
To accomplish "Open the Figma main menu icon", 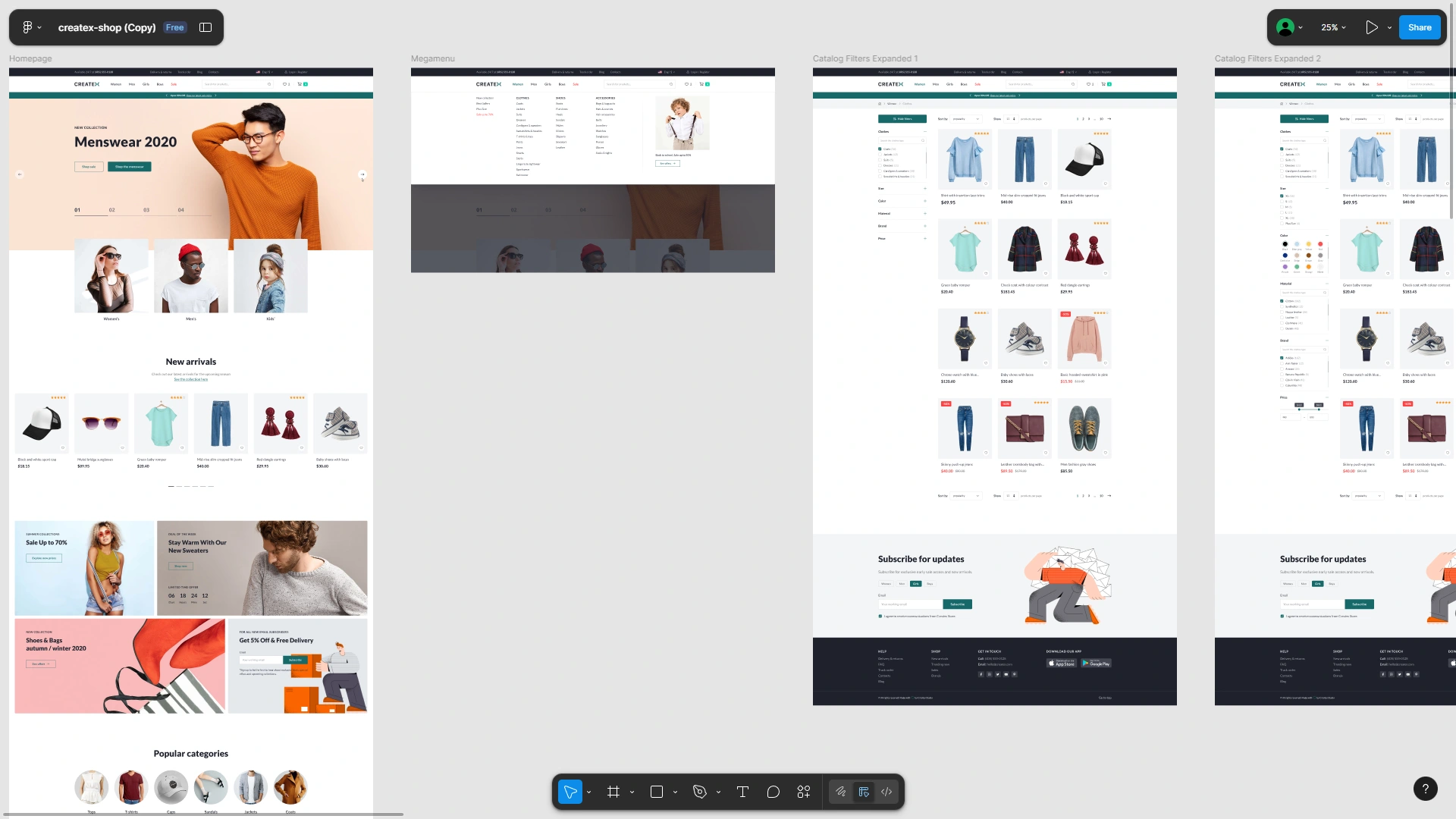I will tap(27, 27).
